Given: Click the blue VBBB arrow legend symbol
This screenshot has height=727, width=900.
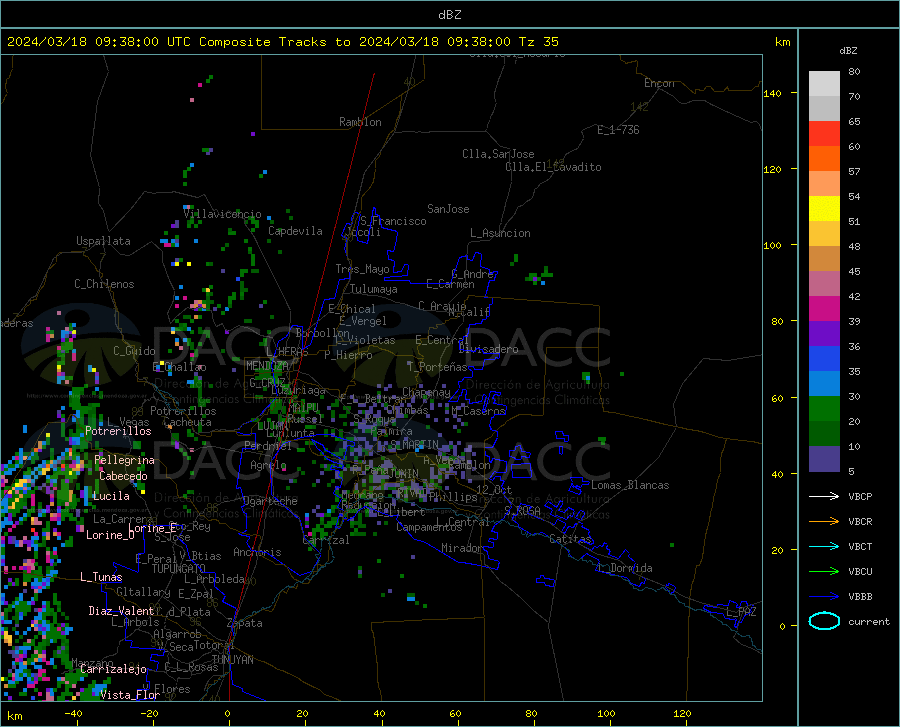Looking at the screenshot, I should tap(824, 597).
